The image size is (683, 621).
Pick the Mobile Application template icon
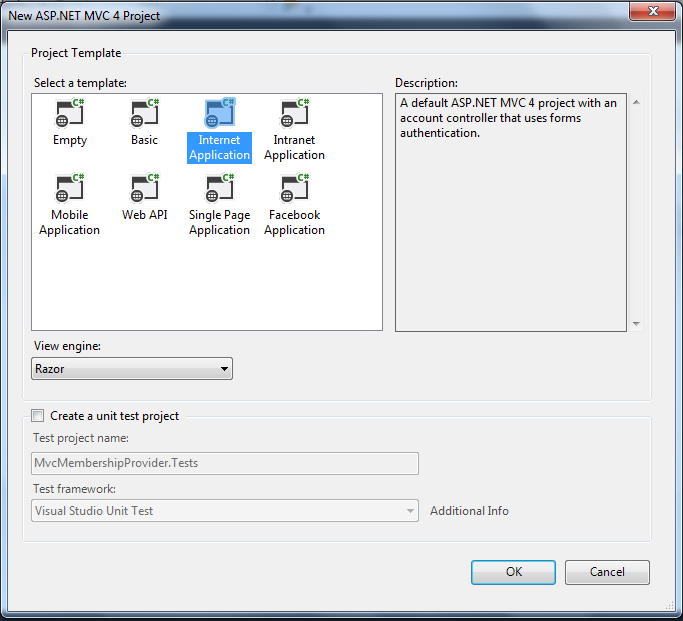(70, 188)
